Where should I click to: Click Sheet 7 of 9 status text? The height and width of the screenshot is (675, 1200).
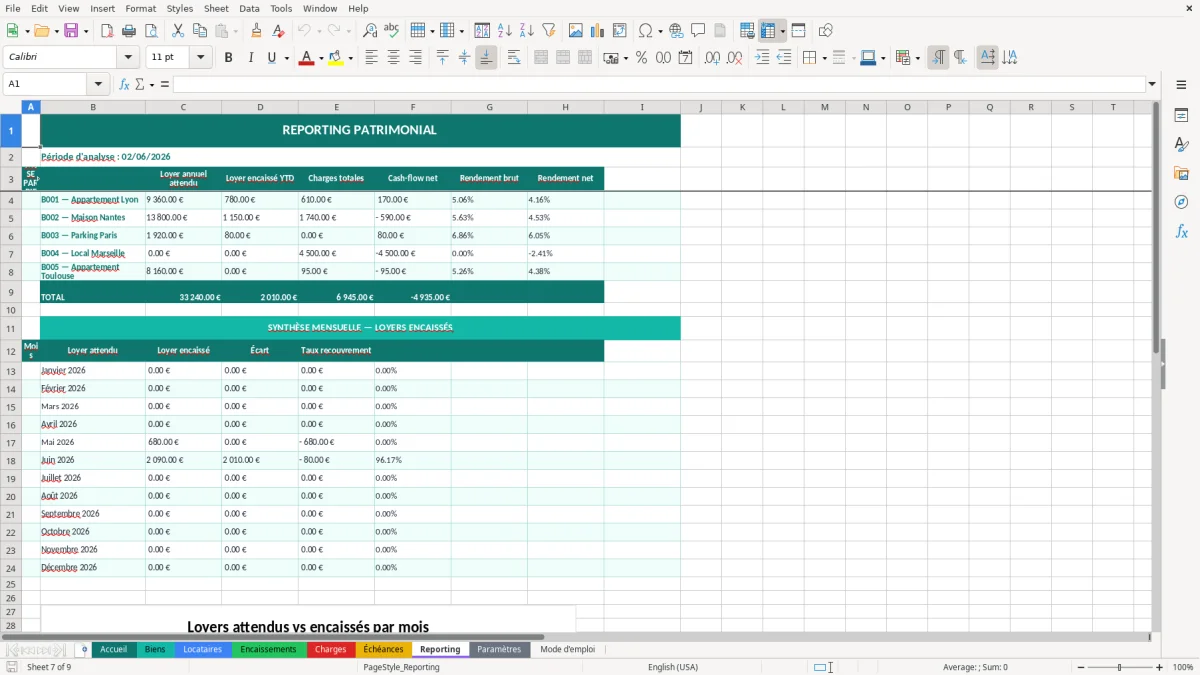pyautogui.click(x=49, y=667)
